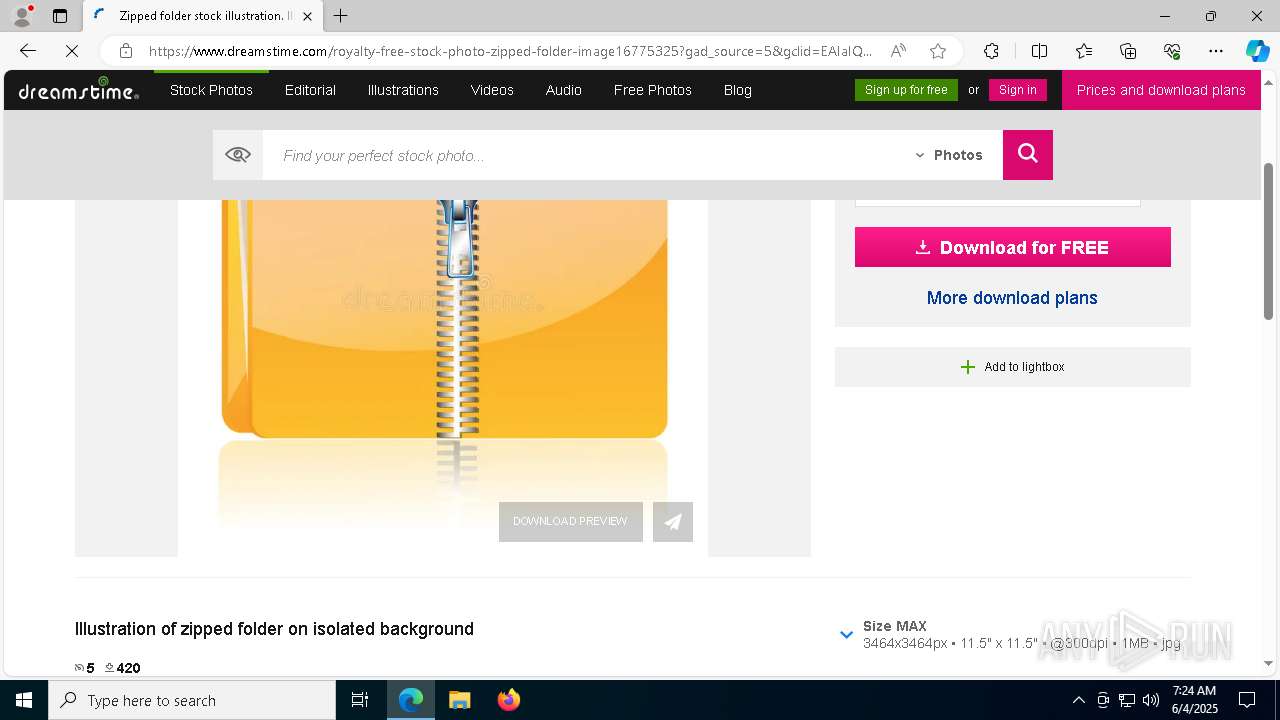The width and height of the screenshot is (1280, 720).
Task: Click the Dreamstime logo
Action: click(78, 90)
